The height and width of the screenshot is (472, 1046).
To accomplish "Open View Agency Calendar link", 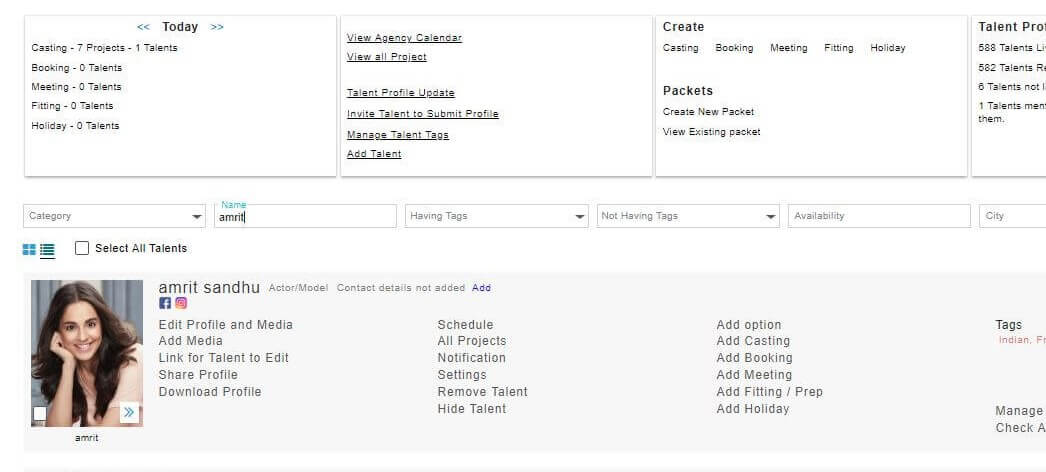I will point(404,38).
